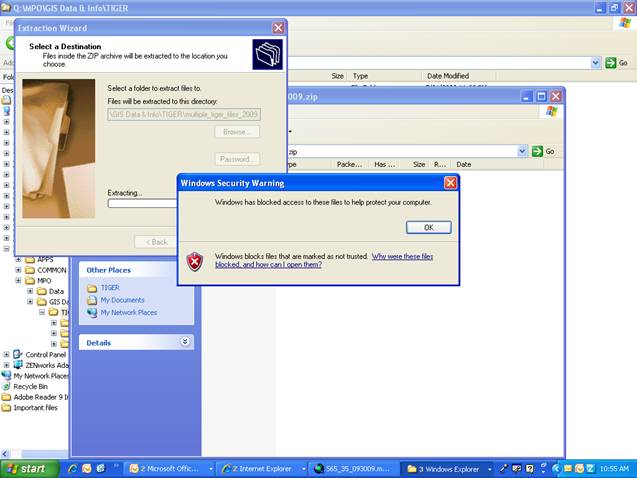Select Important files folder in the tree
Screen dimensions: 637x478
coord(35,407)
